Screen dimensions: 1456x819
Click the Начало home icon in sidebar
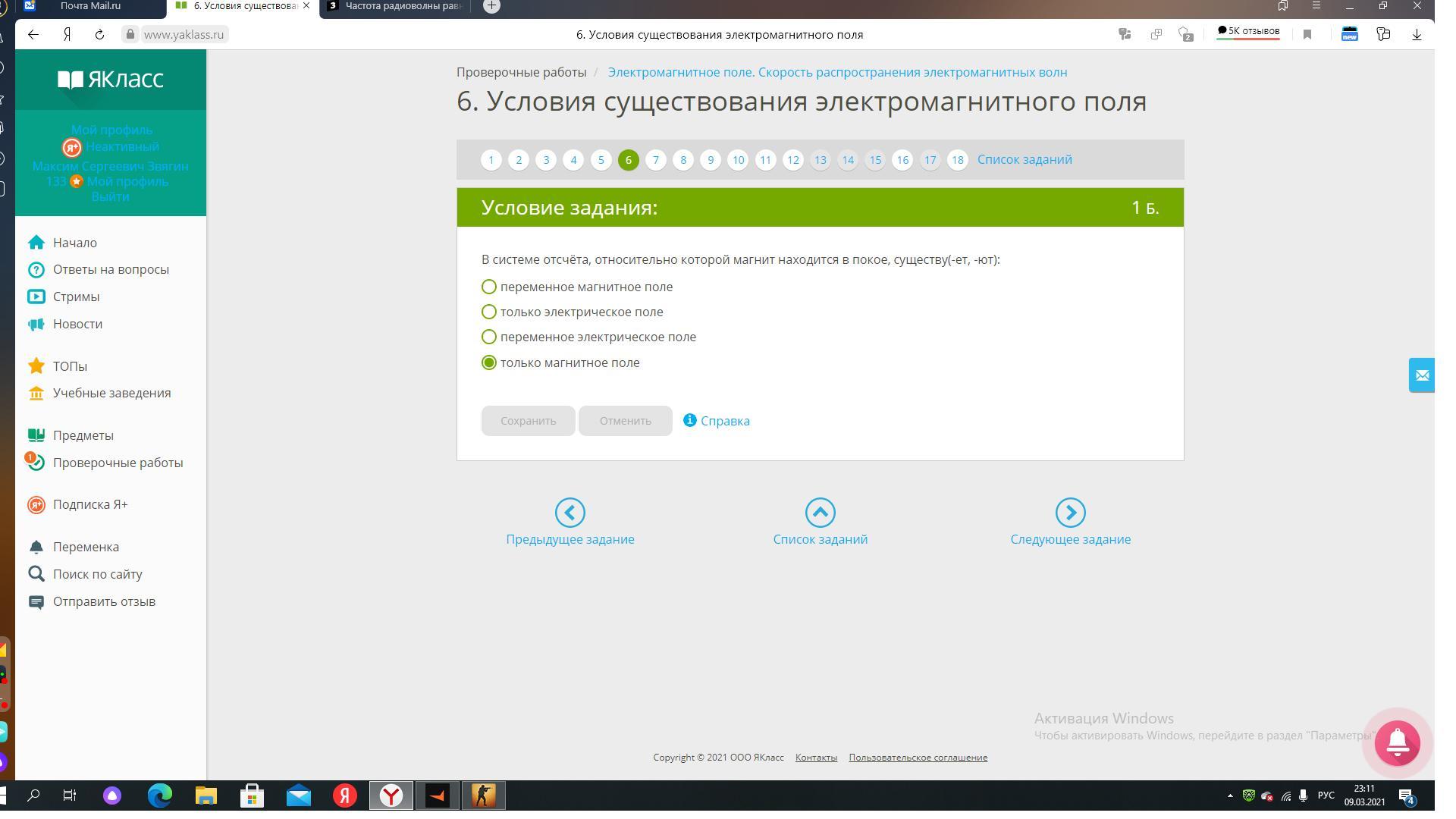tap(36, 243)
